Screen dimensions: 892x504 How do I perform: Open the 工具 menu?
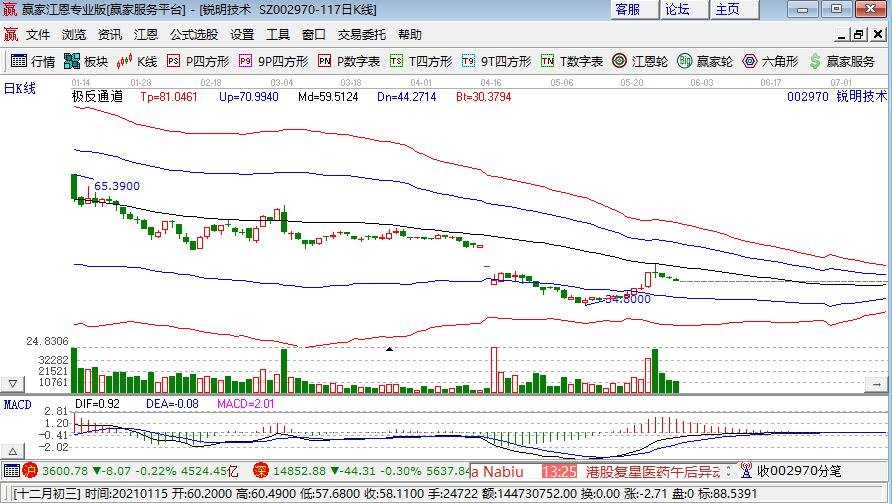278,35
